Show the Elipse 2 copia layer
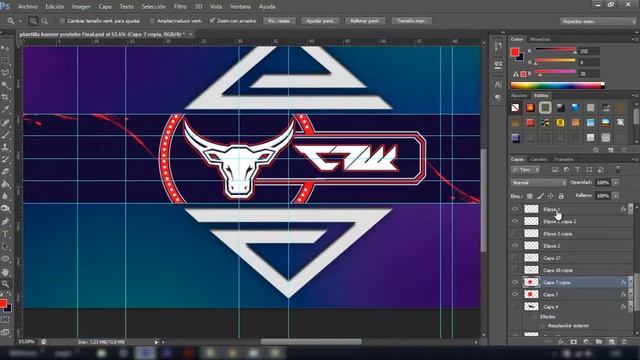Screen dimensions: 640x360 pyautogui.click(x=515, y=233)
